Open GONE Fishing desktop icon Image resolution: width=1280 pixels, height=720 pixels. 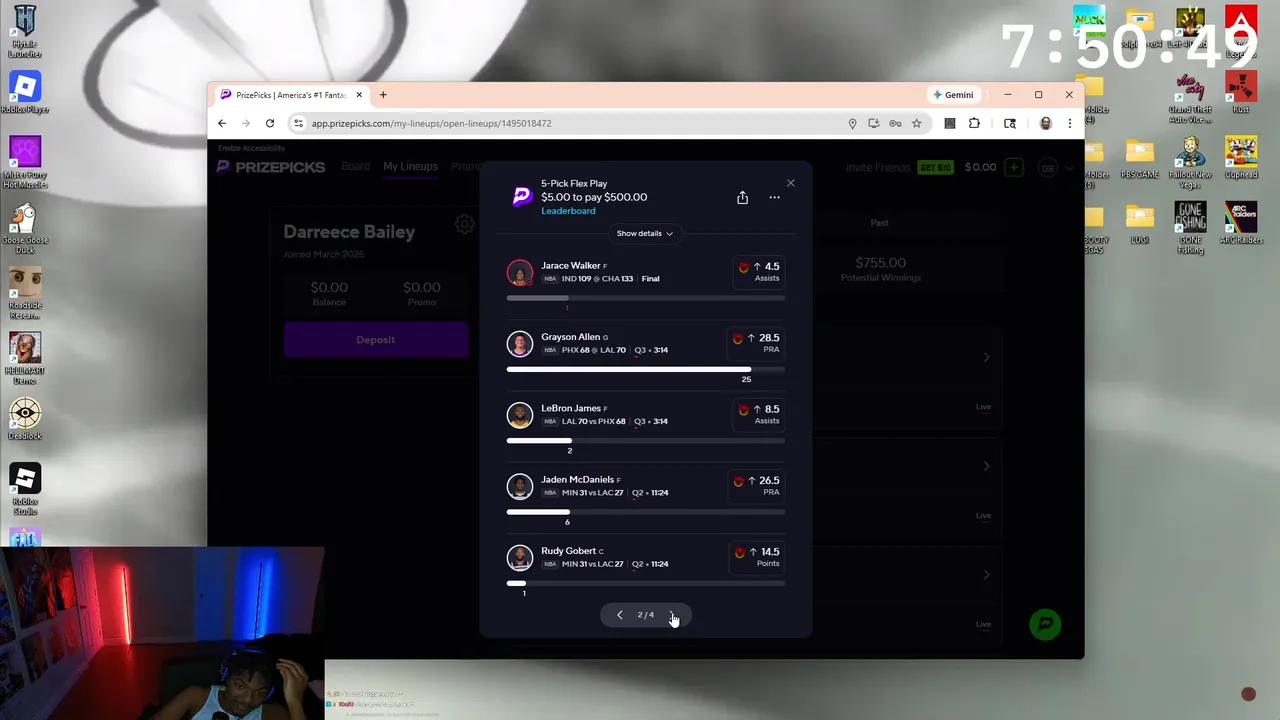tap(1190, 228)
